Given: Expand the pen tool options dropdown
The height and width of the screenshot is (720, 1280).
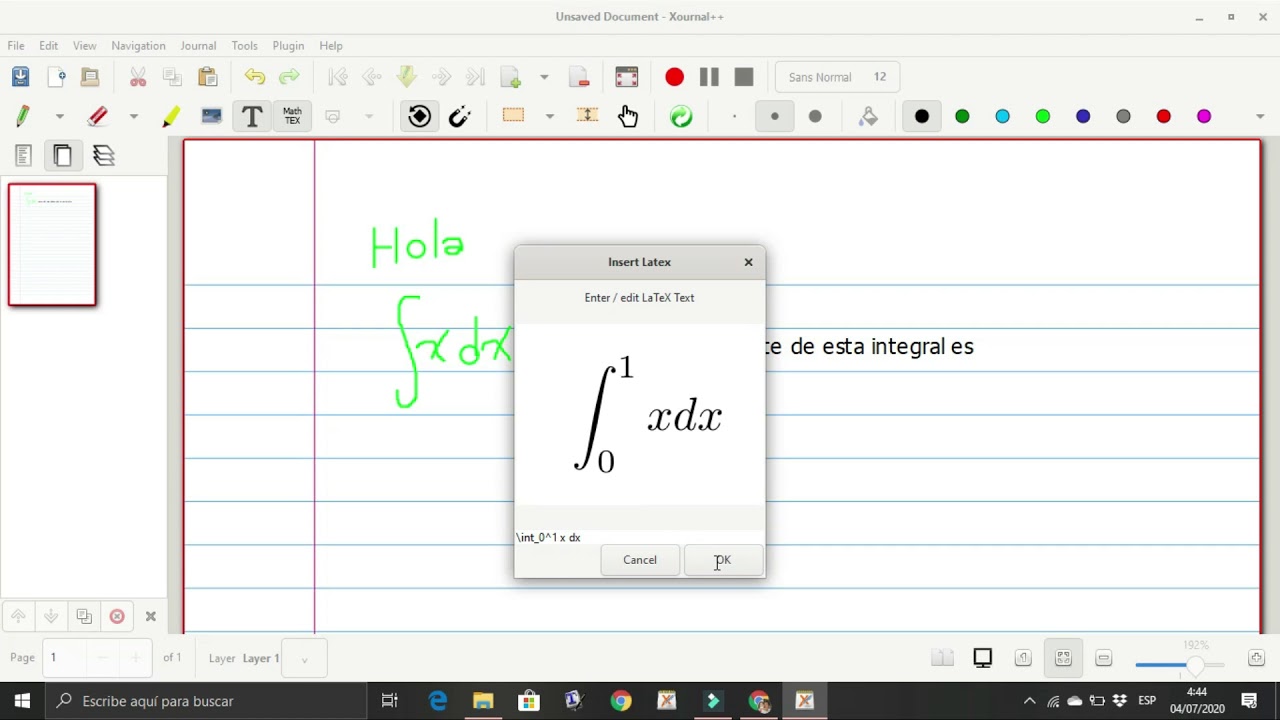Looking at the screenshot, I should (59, 116).
